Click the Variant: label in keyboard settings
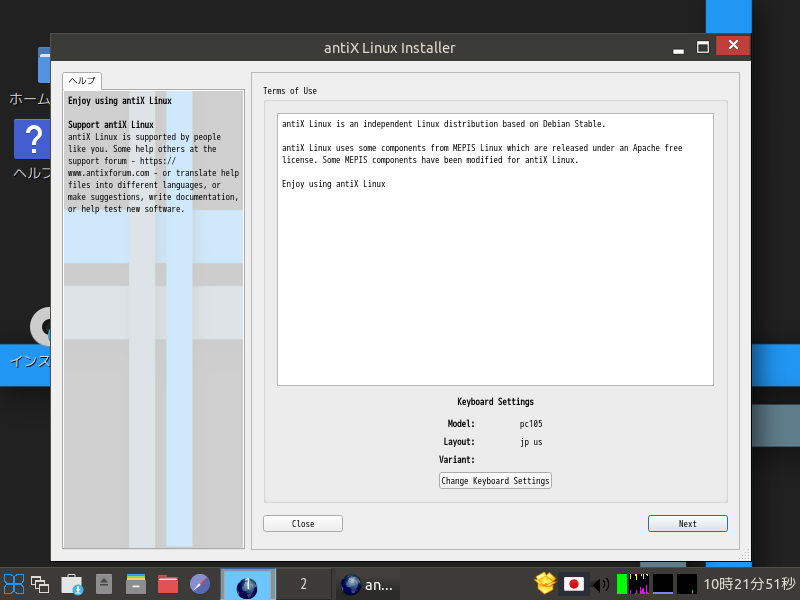Viewport: 800px width, 600px height. 457,460
